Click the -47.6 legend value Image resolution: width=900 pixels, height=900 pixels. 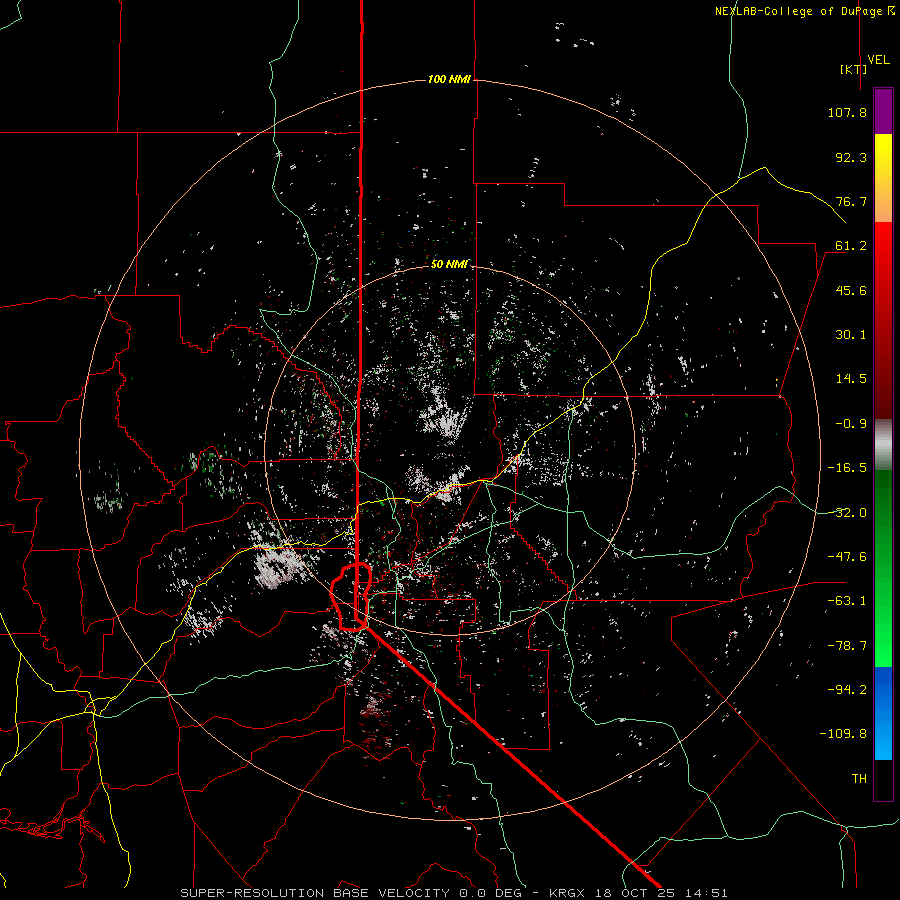click(x=847, y=557)
